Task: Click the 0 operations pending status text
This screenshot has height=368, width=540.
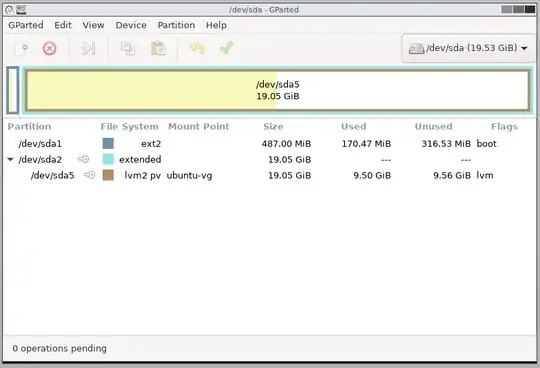Action: tap(60, 348)
